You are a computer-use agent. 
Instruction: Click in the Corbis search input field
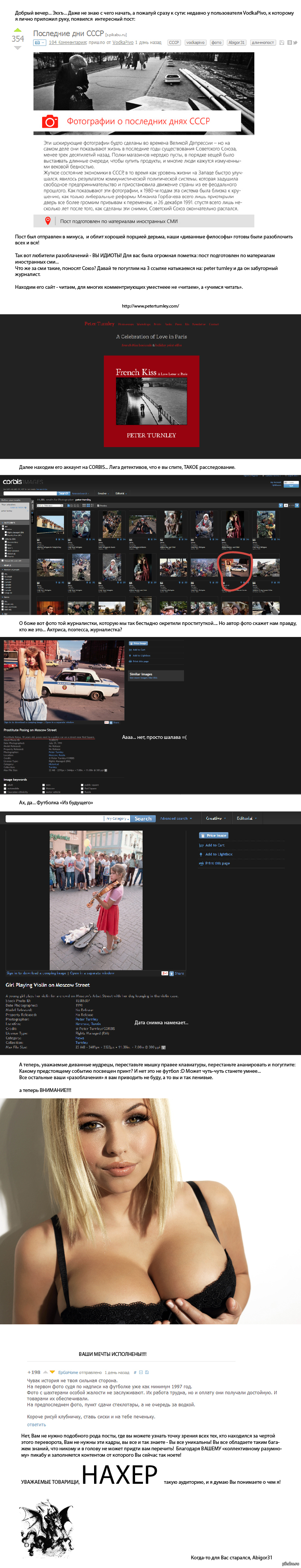tap(55, 819)
